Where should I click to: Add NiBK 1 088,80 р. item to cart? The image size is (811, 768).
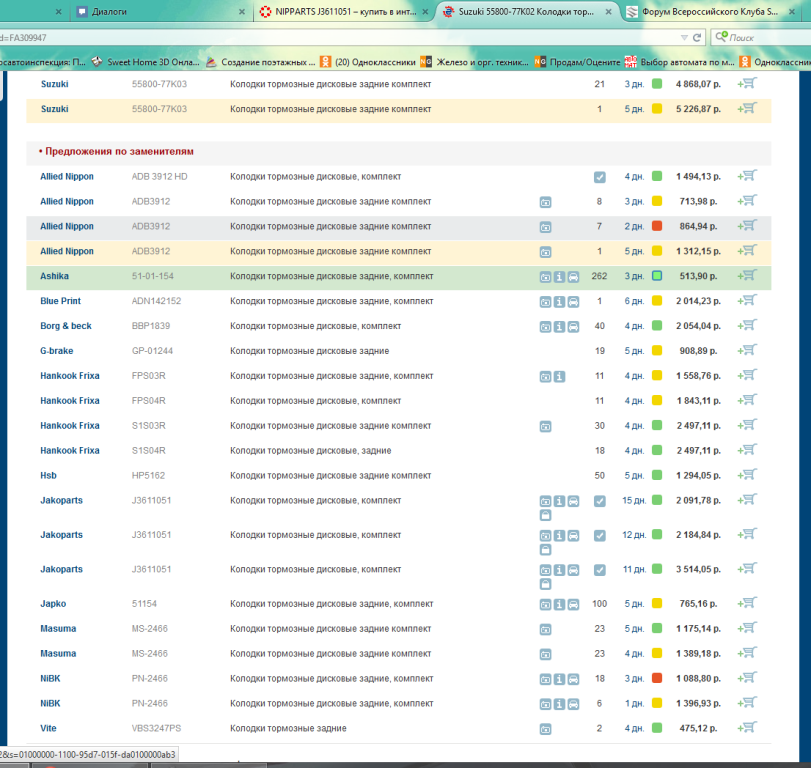747,678
